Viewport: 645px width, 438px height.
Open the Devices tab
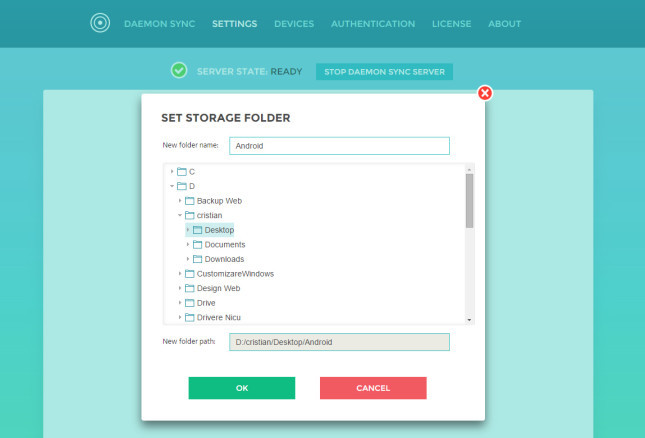[294, 24]
